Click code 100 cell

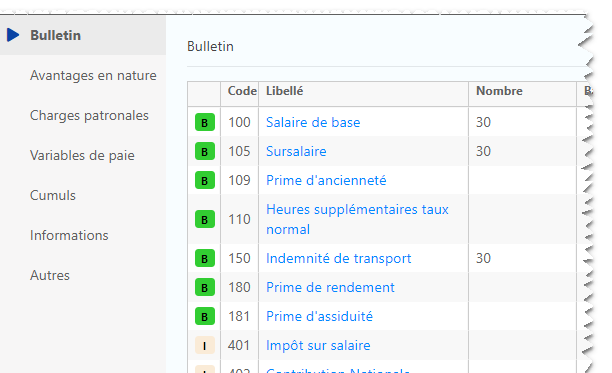[x=239, y=122]
